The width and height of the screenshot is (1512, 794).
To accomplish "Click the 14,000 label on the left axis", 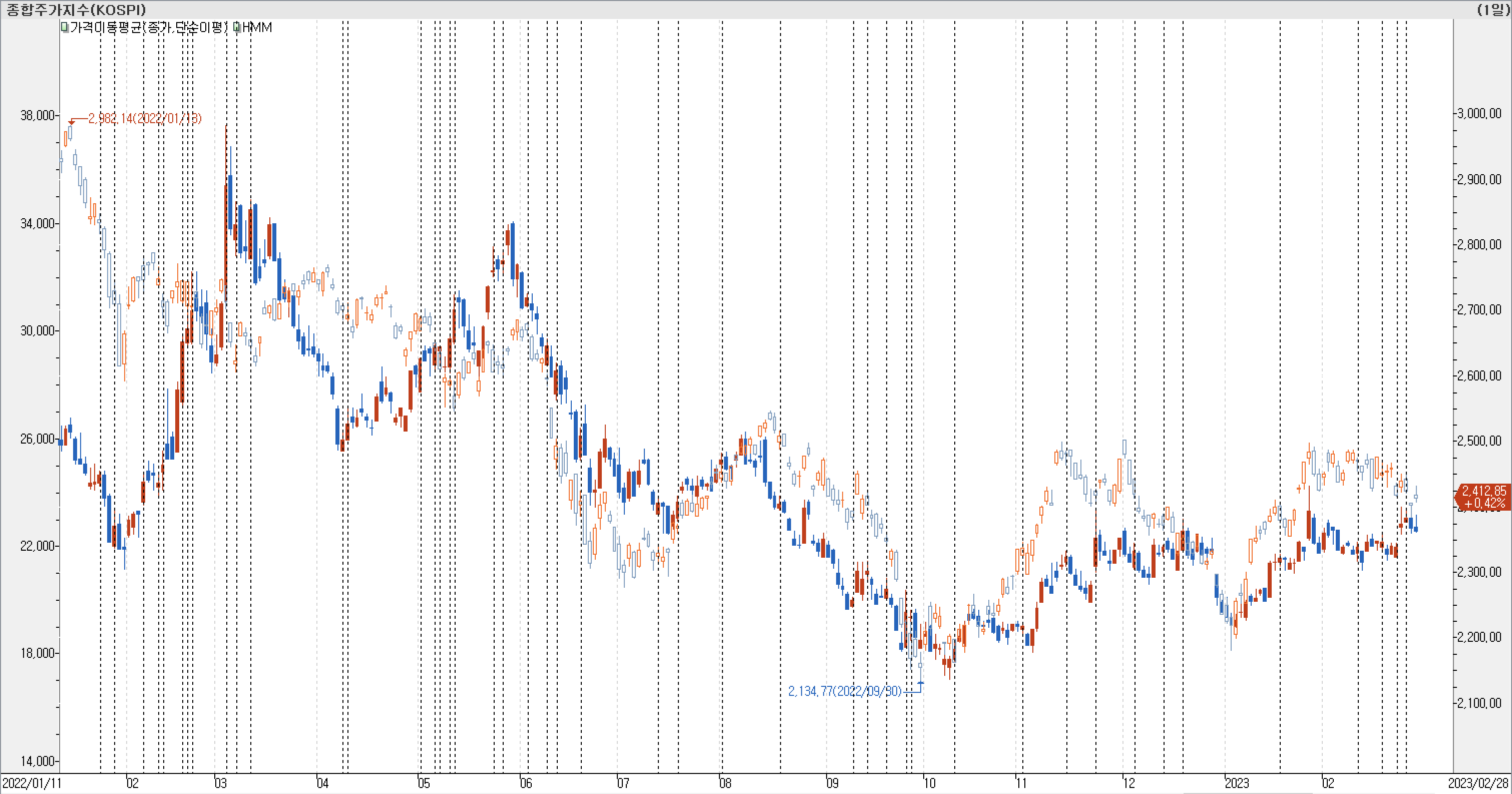I will pyautogui.click(x=37, y=761).
